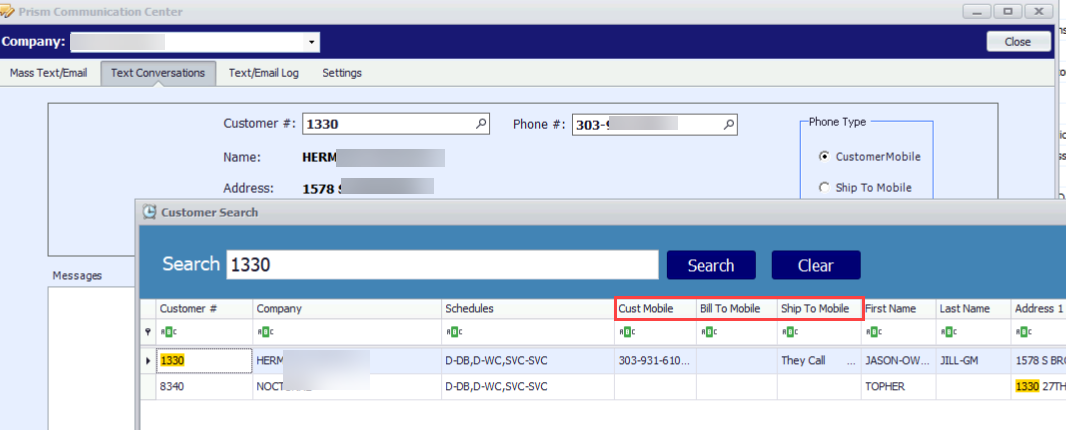Select customer number 1330 cell
This screenshot has height=430, width=1066.
204,361
